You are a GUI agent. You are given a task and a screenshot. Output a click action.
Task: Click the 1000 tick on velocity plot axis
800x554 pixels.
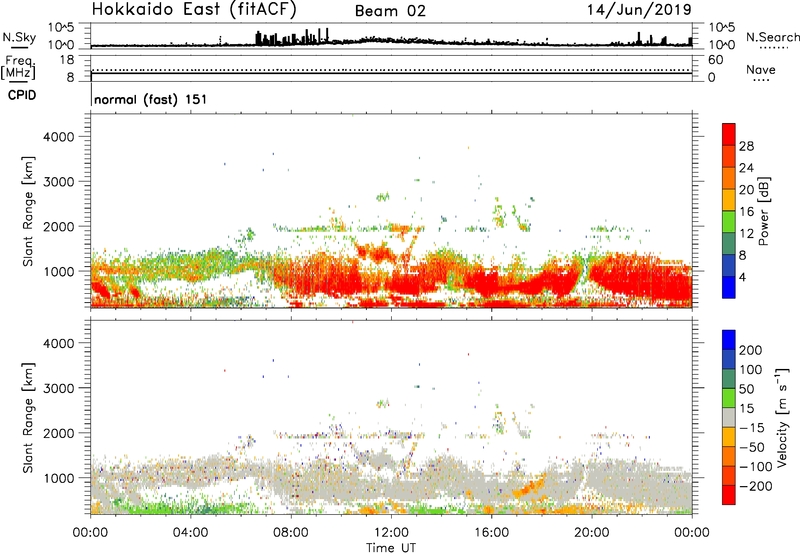click(x=59, y=478)
